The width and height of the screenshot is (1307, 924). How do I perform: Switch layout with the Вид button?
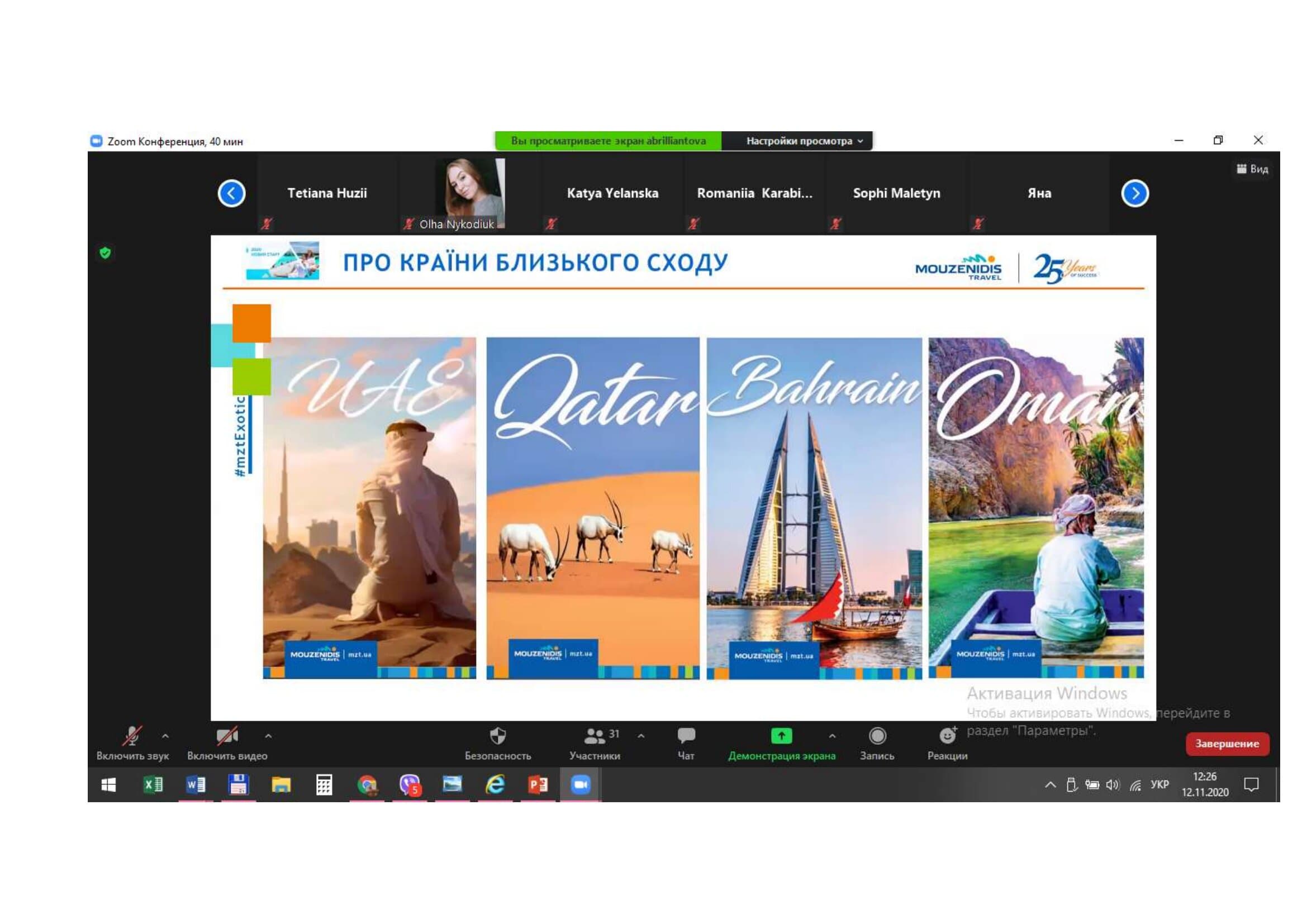tap(1252, 169)
